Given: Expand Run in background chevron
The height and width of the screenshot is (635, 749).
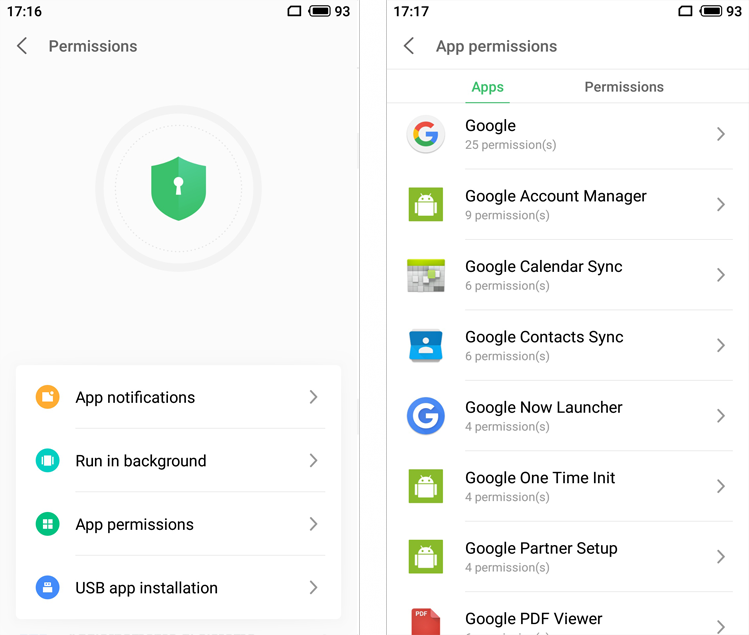Looking at the screenshot, I should [x=313, y=461].
